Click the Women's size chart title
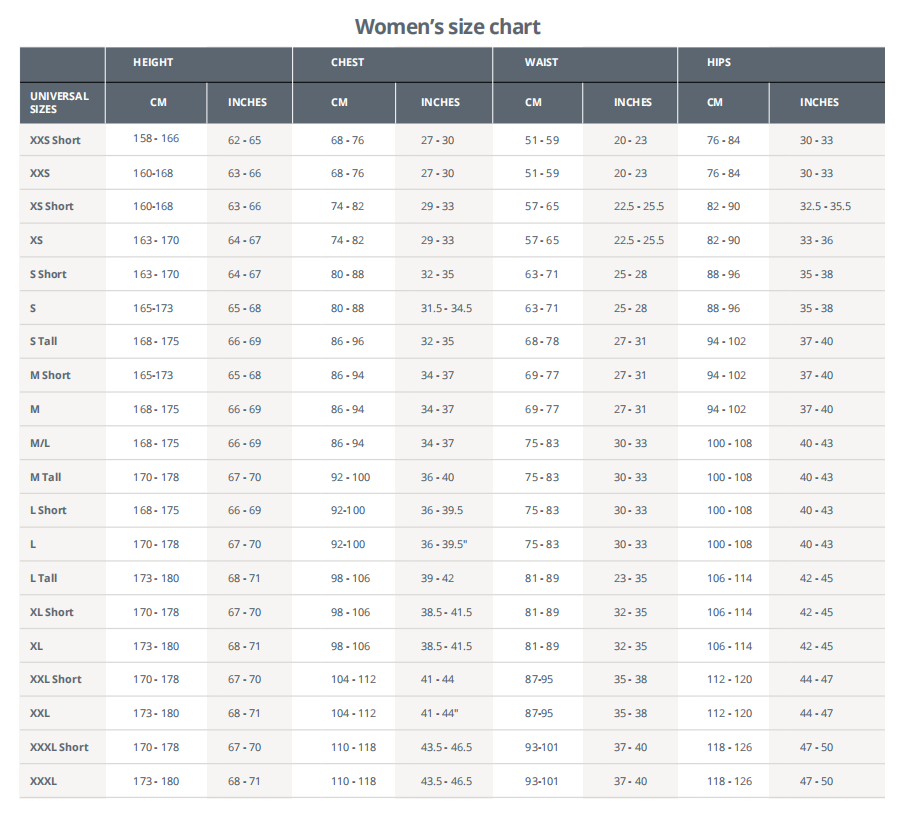 tap(447, 26)
